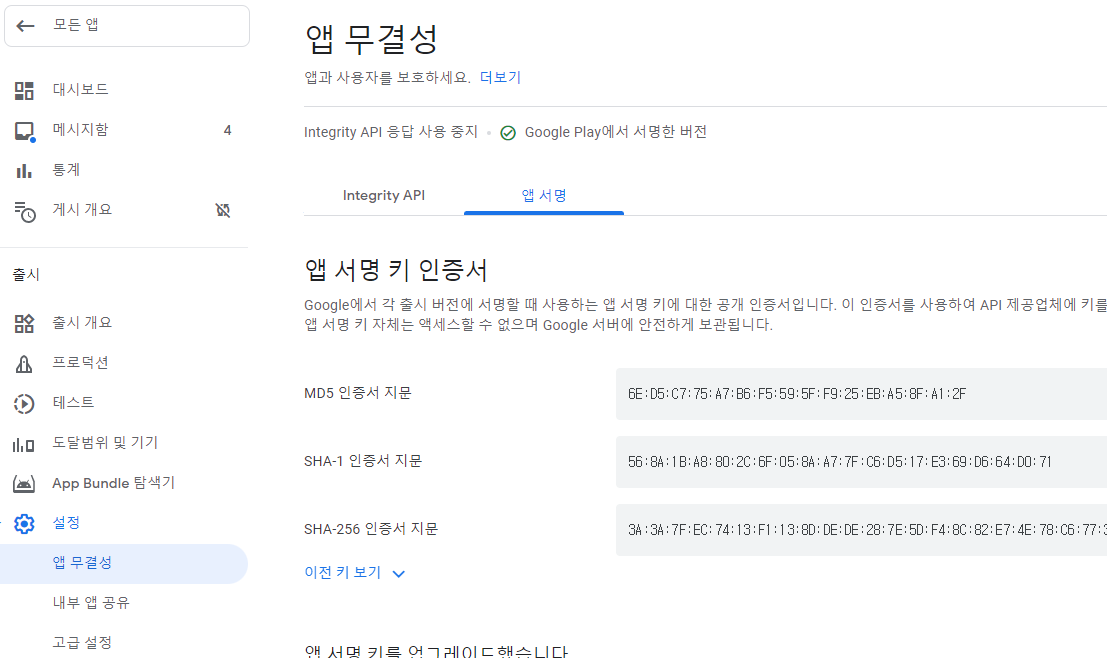
Task: Click the 설정 gear icon
Action: [x=24, y=524]
